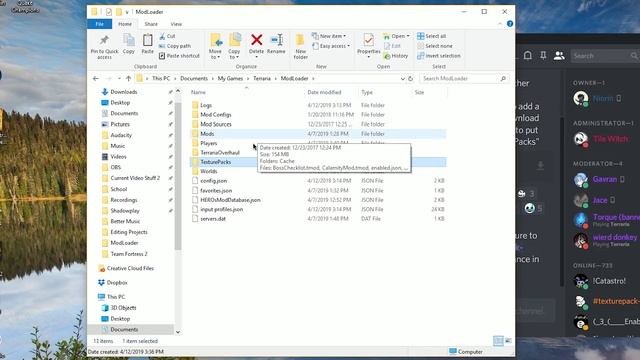Open the File tab
640x360 pixels.
tap(100, 24)
